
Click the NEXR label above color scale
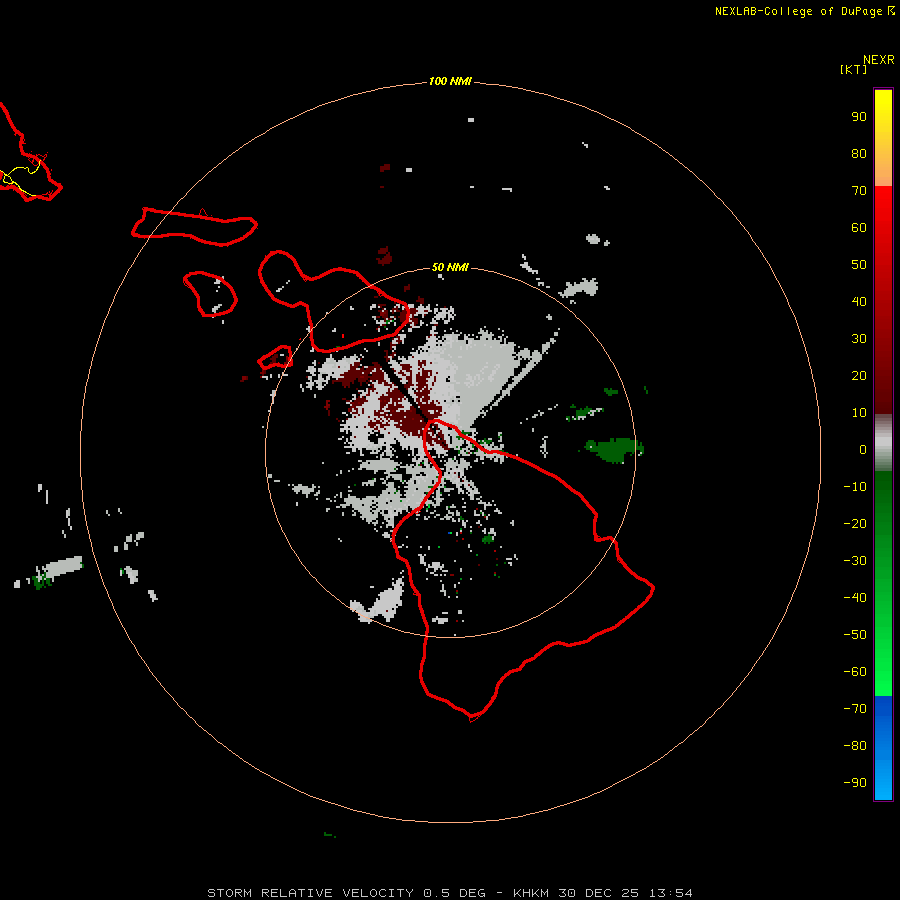(x=878, y=60)
